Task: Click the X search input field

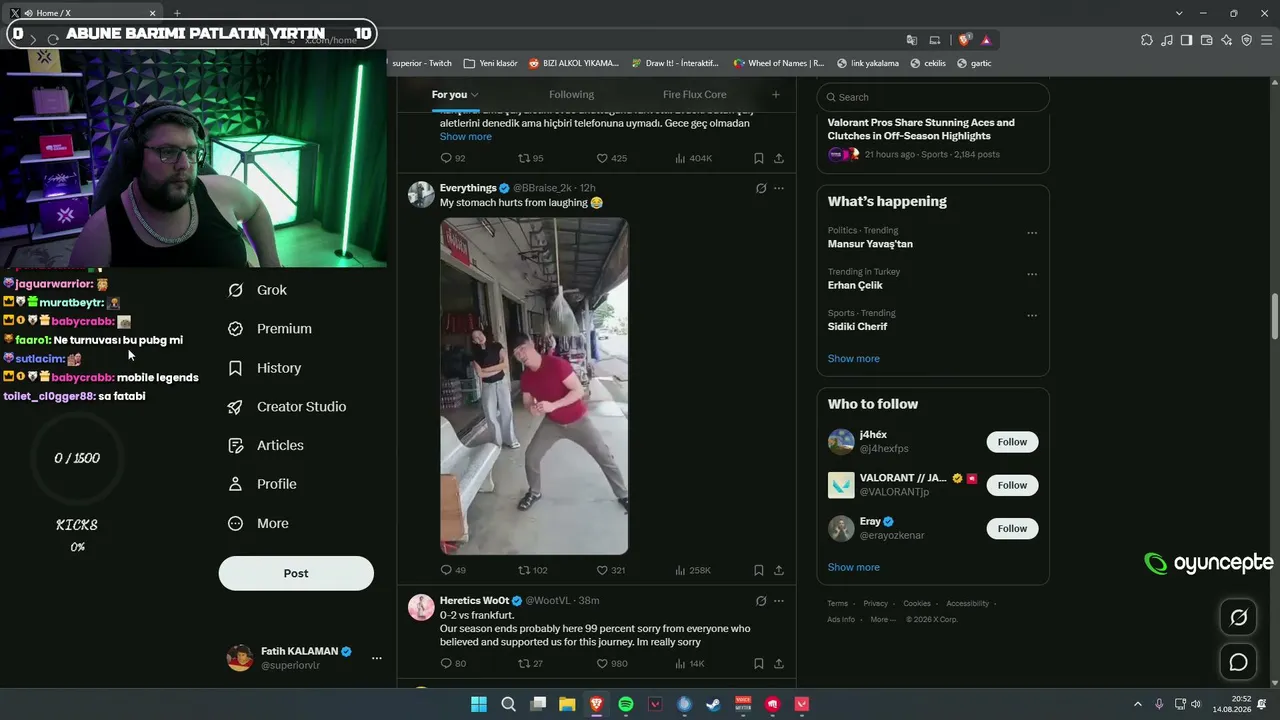Action: point(933,97)
